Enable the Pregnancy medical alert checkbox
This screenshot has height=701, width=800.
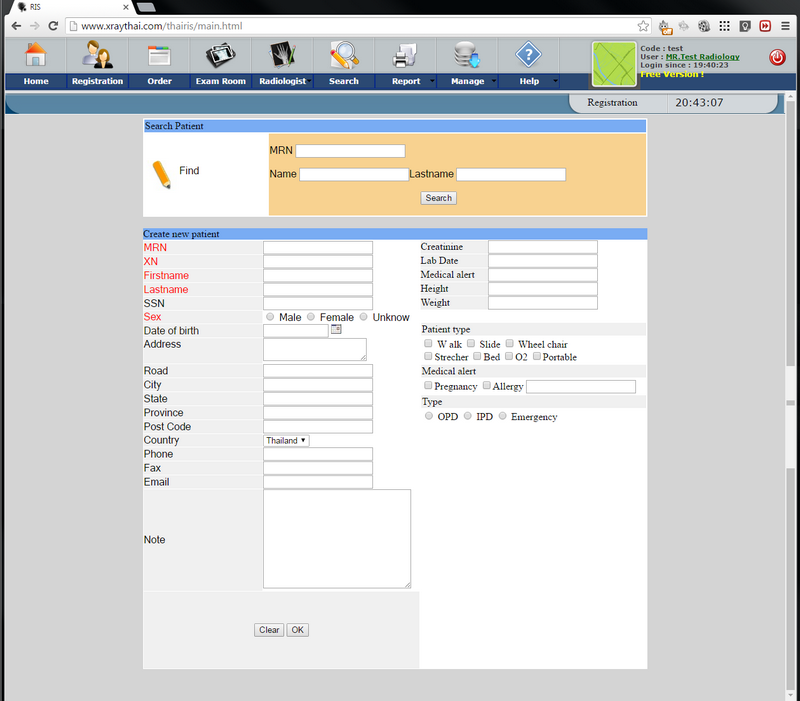(429, 386)
